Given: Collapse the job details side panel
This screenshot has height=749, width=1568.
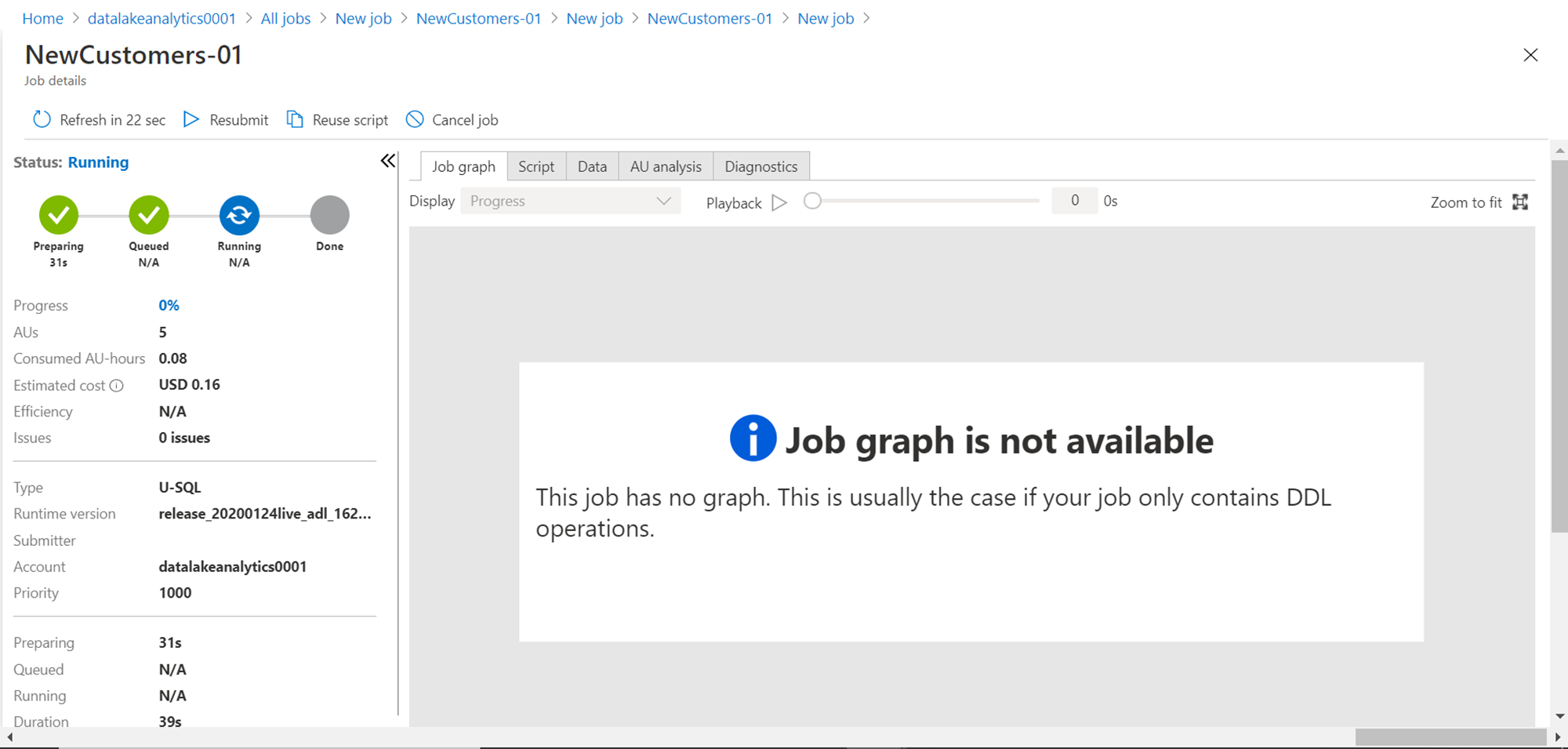Looking at the screenshot, I should [x=388, y=161].
